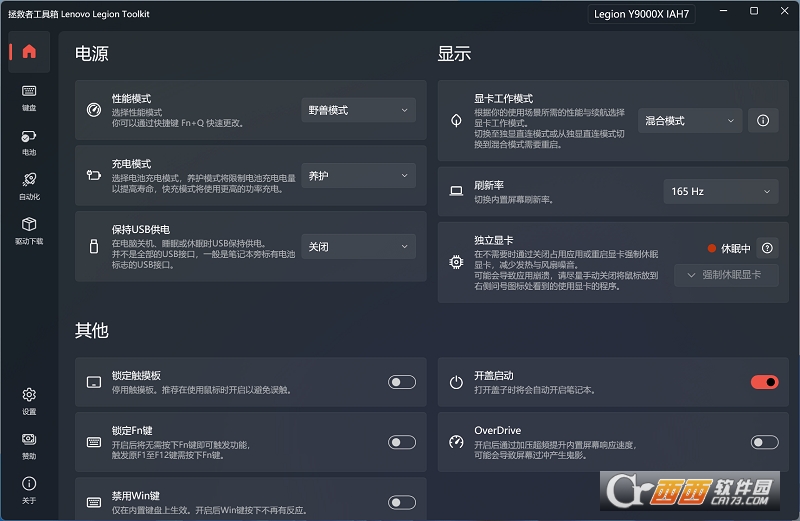Expand the 强制休眠显卡 dropdown button
The width and height of the screenshot is (800, 521).
point(726,275)
